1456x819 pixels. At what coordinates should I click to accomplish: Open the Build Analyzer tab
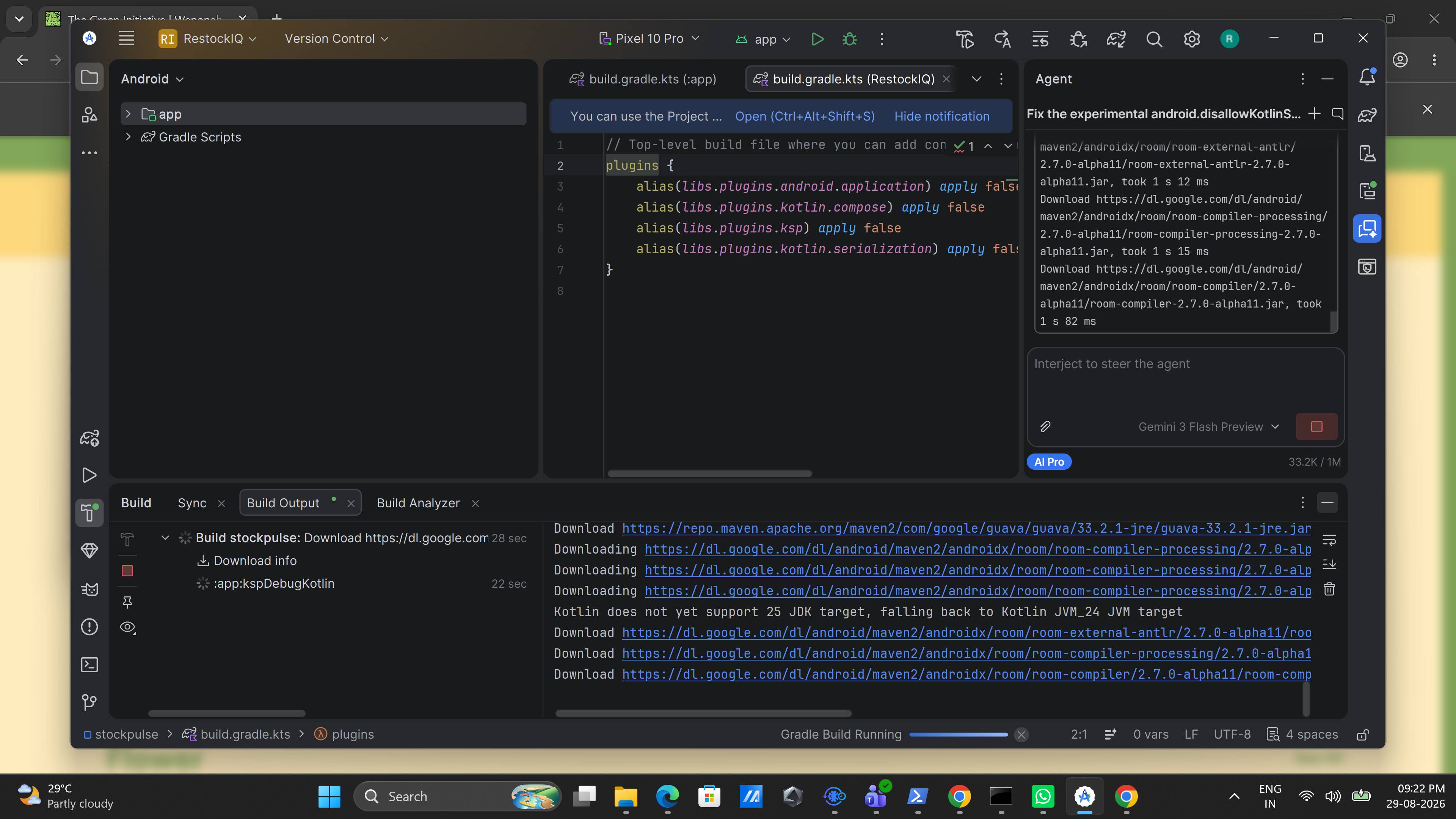click(x=418, y=503)
